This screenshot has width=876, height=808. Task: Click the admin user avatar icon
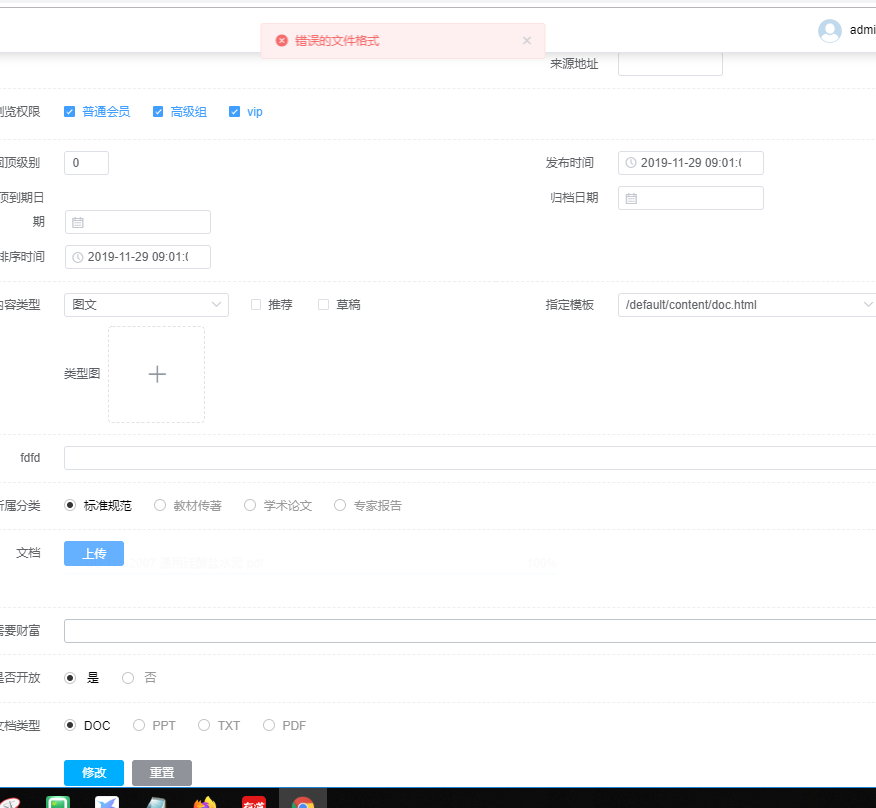(830, 30)
